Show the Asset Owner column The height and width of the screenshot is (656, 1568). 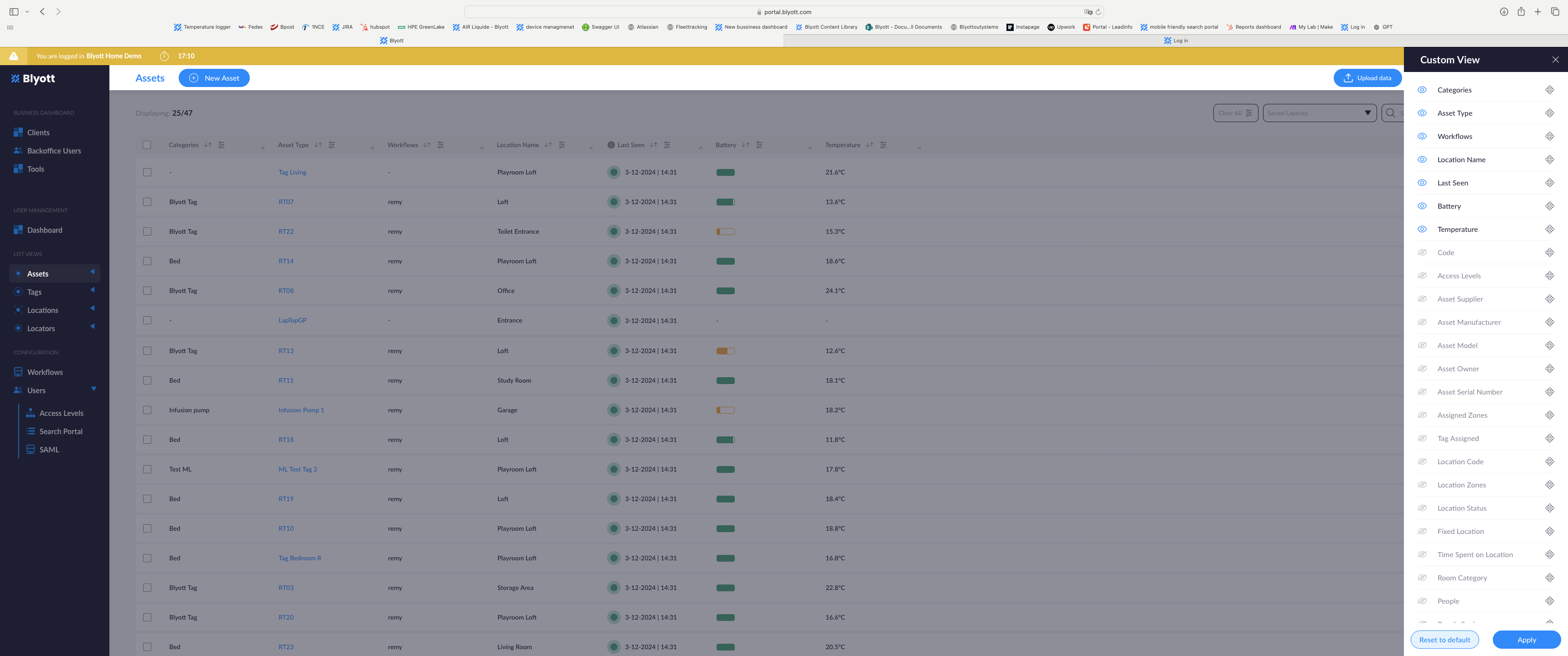click(x=1422, y=369)
